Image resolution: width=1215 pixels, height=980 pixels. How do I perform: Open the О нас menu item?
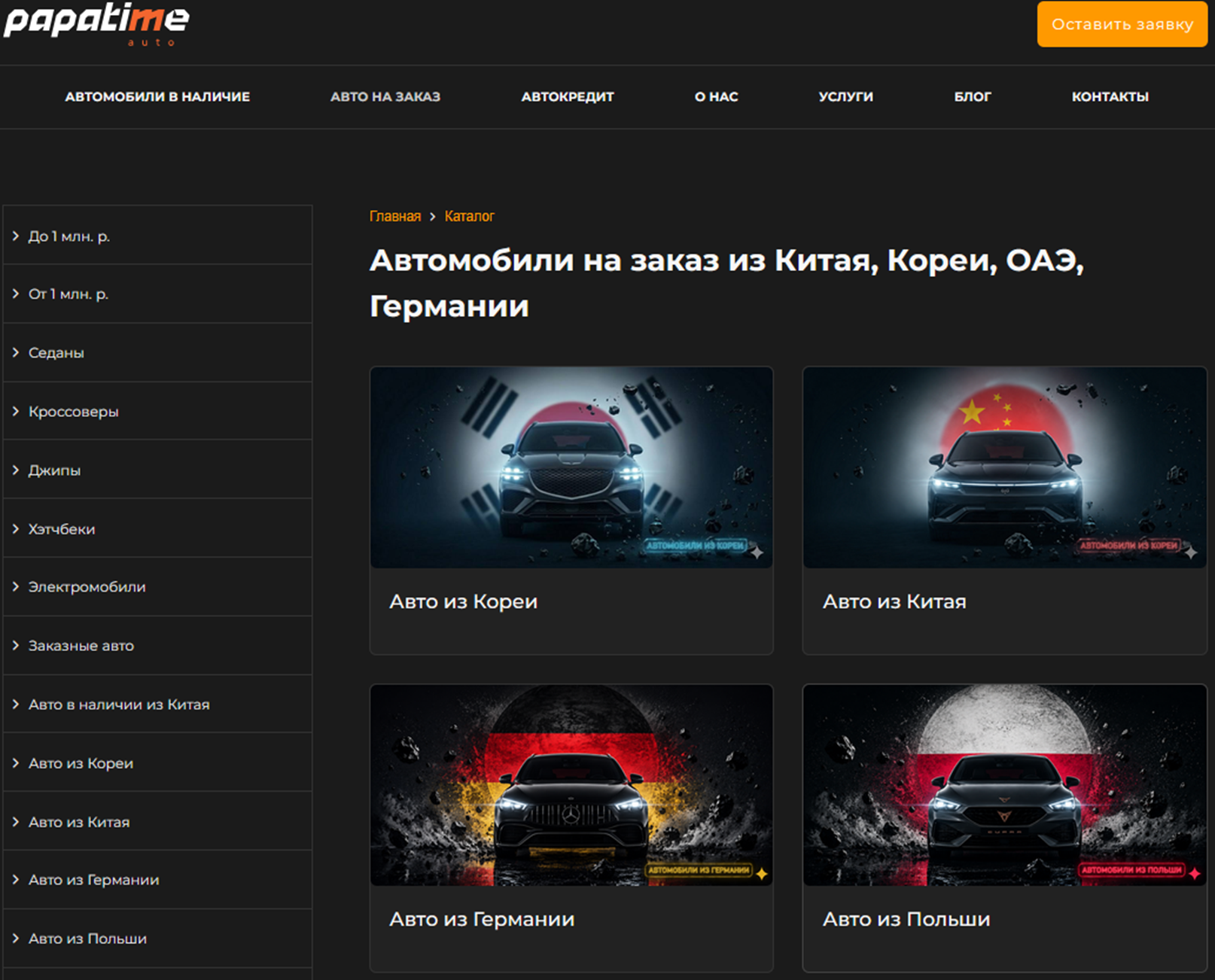tap(716, 96)
